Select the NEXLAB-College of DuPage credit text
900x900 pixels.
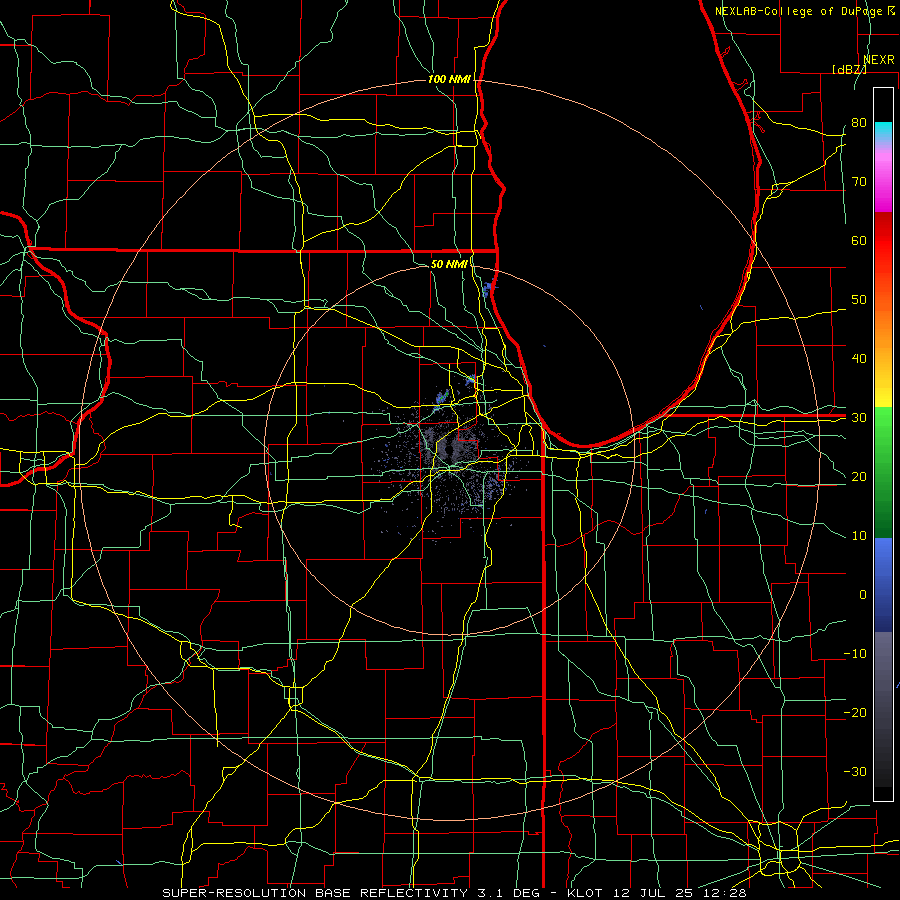pyautogui.click(x=798, y=11)
